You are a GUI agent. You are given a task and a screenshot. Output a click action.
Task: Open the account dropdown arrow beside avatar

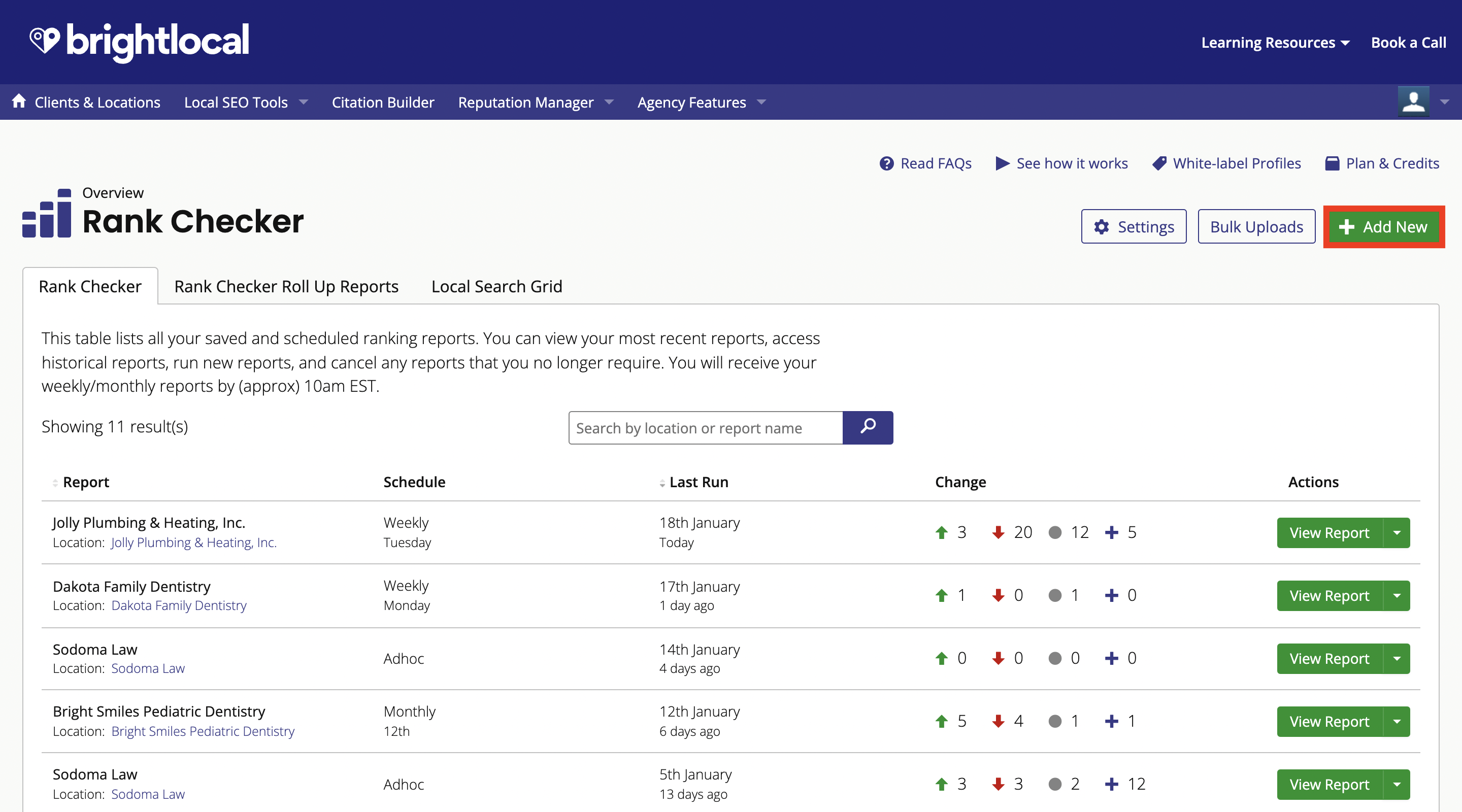click(x=1444, y=102)
